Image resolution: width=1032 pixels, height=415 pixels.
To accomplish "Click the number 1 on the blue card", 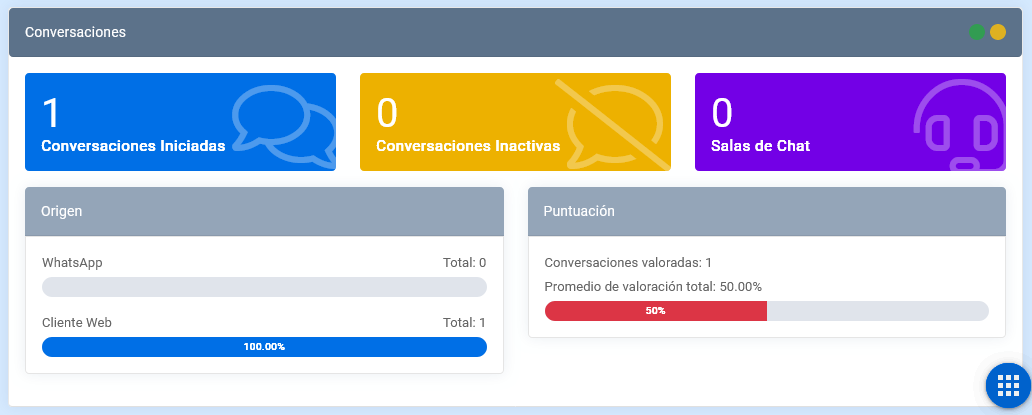I will pos(51,113).
